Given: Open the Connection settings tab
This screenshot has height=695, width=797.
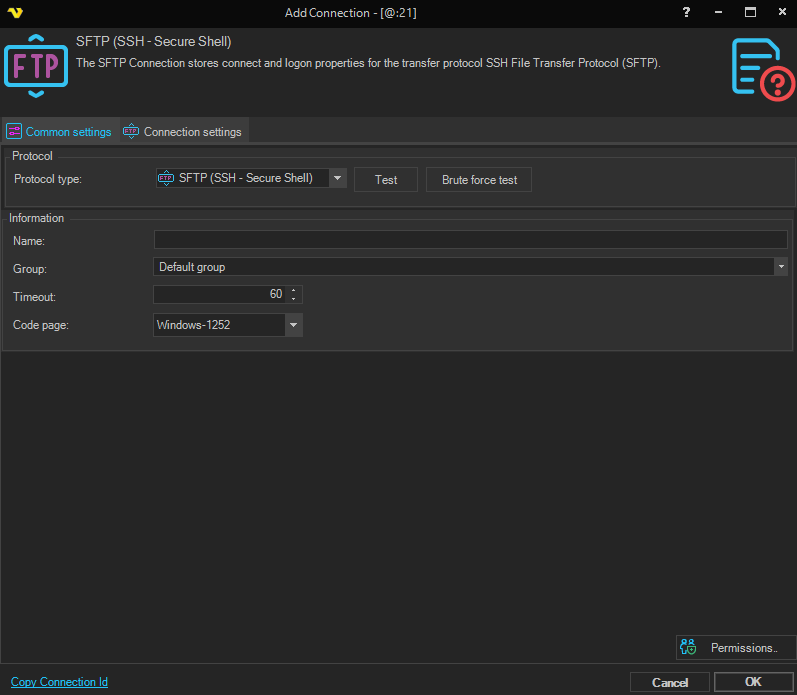Looking at the screenshot, I should [x=182, y=132].
